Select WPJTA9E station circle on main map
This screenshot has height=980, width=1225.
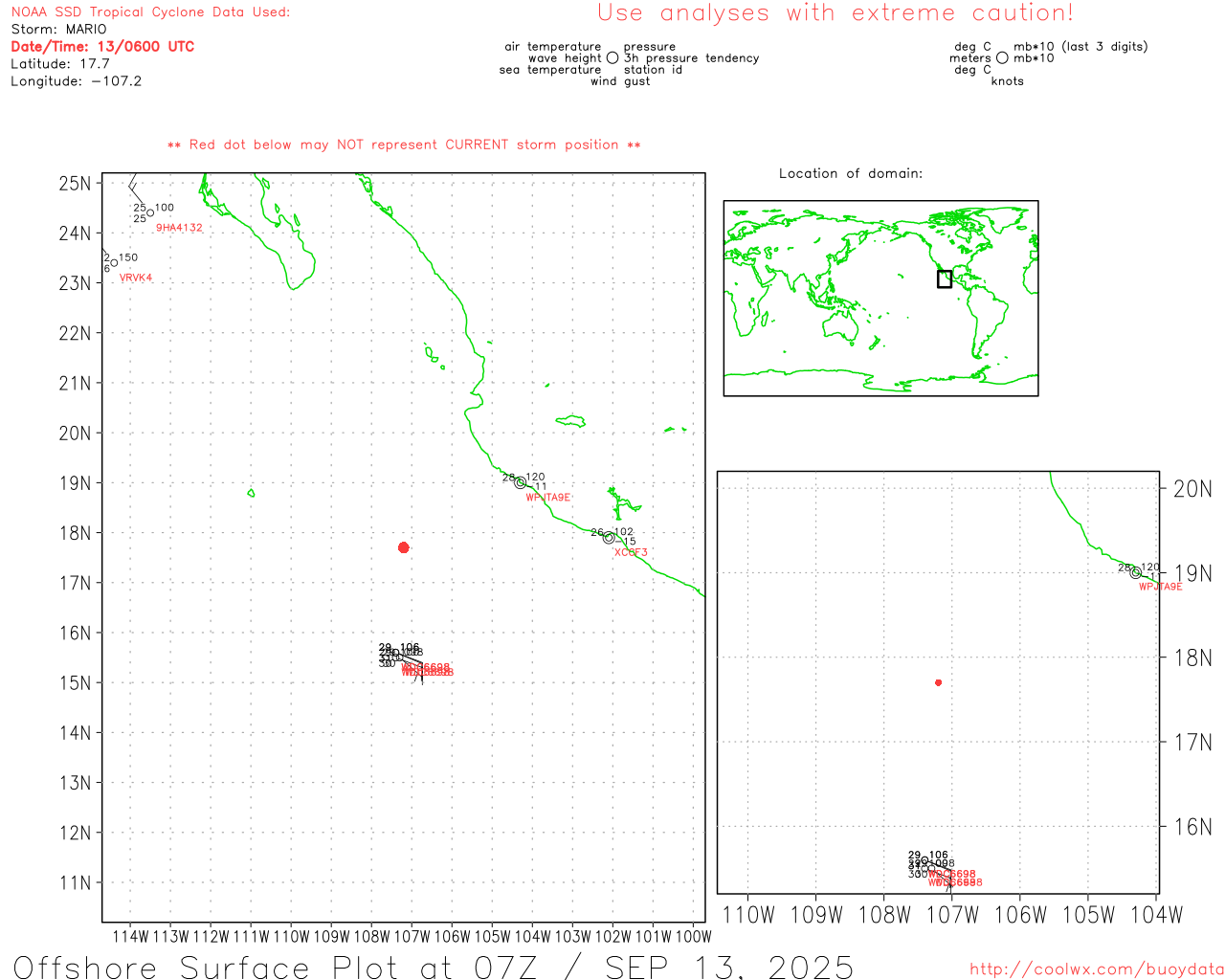521,483
